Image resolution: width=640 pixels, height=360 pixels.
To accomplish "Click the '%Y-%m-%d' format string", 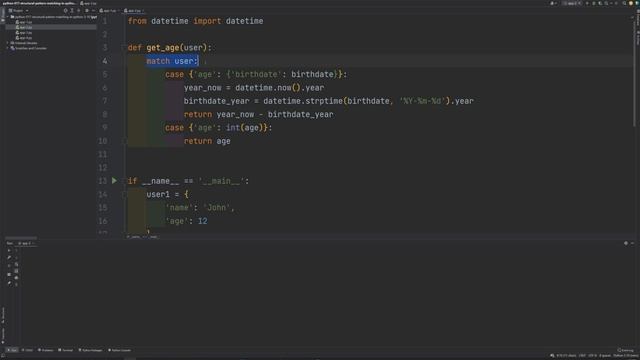I will point(422,101).
